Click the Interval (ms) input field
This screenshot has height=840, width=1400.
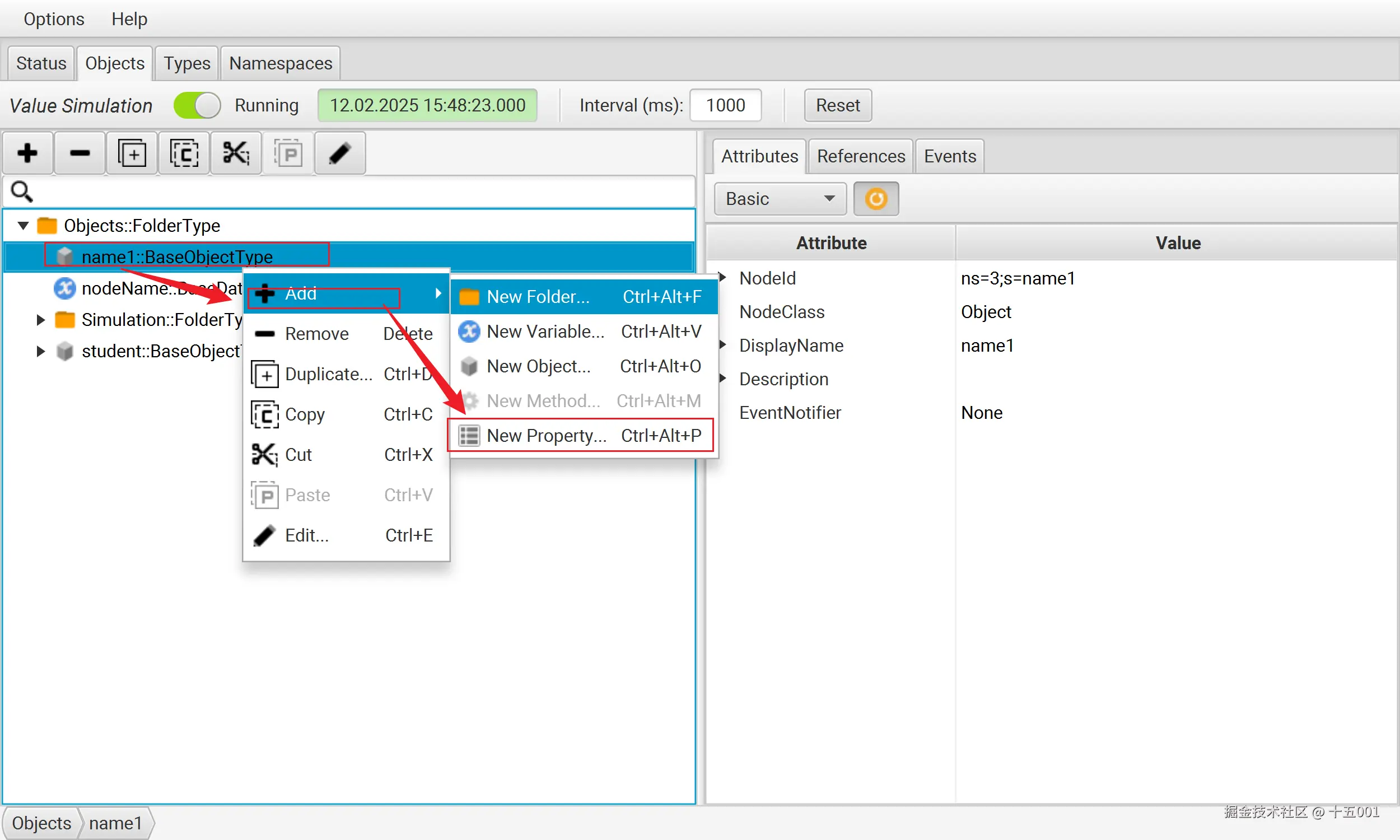[x=725, y=105]
